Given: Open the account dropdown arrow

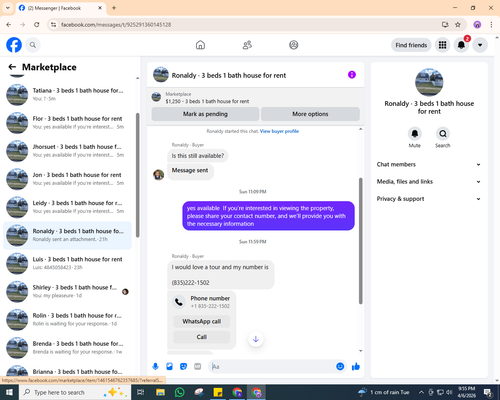Looking at the screenshot, I should click(480, 45).
